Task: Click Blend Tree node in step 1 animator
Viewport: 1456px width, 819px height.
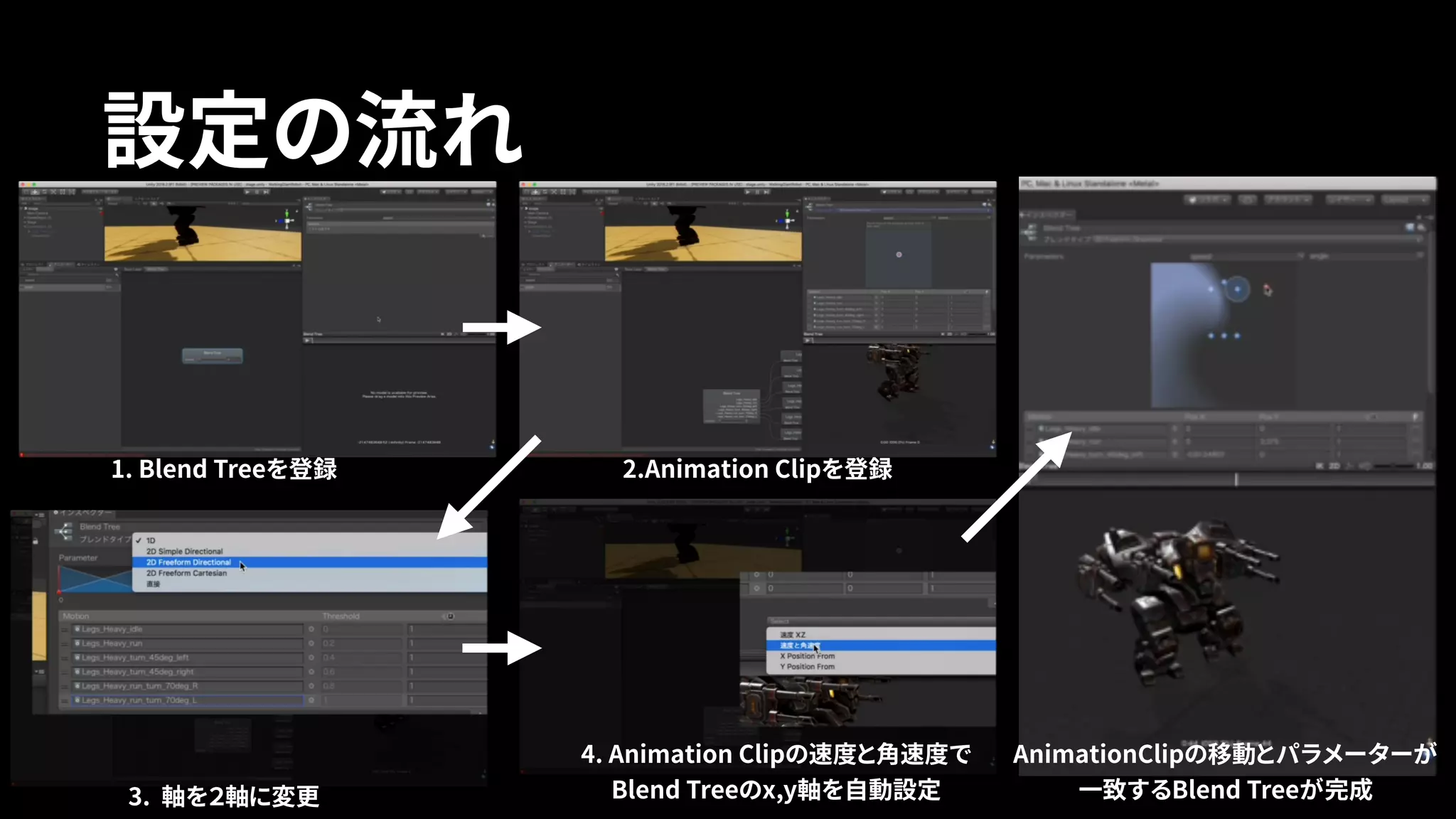Action: point(213,355)
